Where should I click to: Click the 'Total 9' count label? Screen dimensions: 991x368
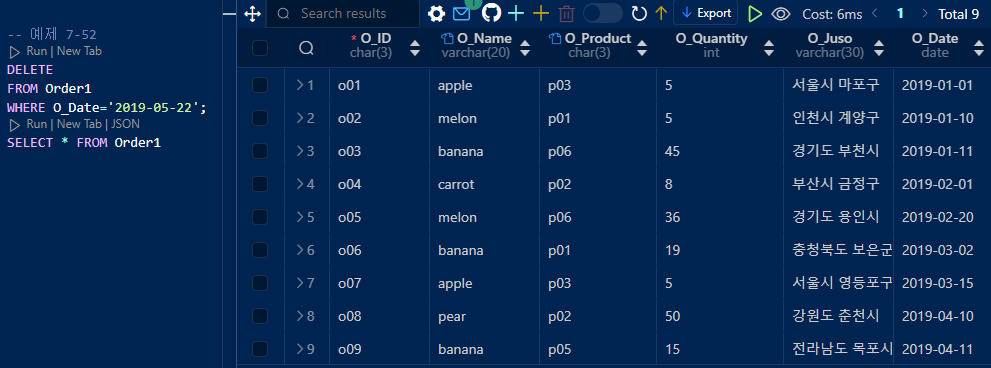959,14
